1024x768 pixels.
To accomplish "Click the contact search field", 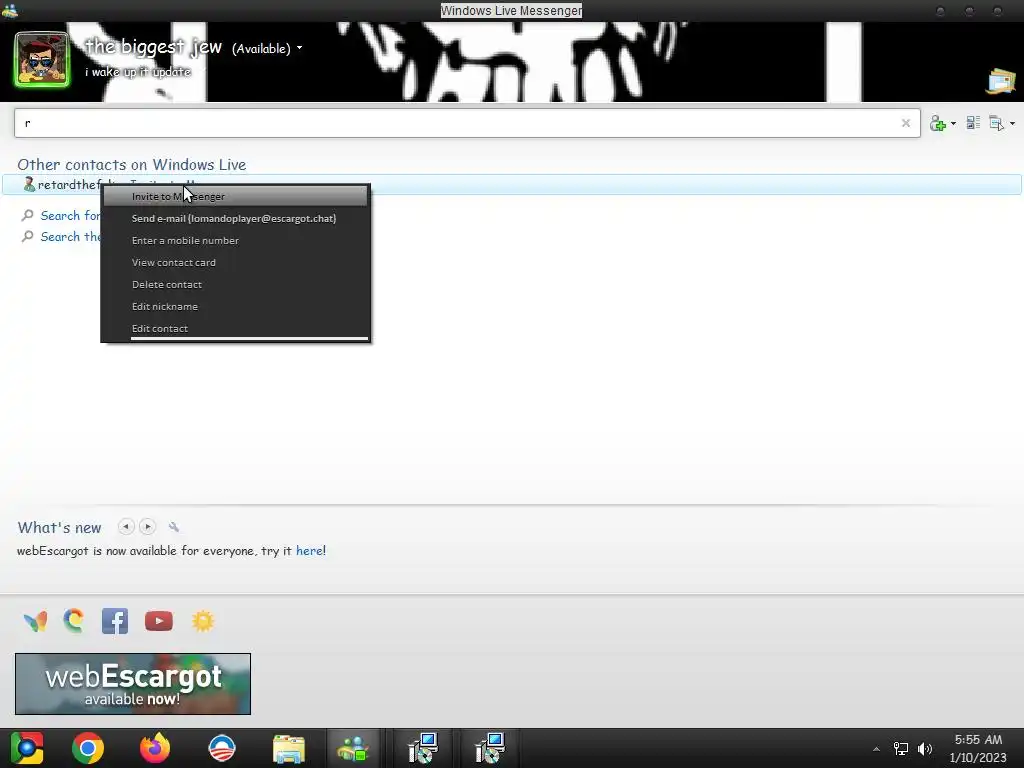I will (467, 123).
